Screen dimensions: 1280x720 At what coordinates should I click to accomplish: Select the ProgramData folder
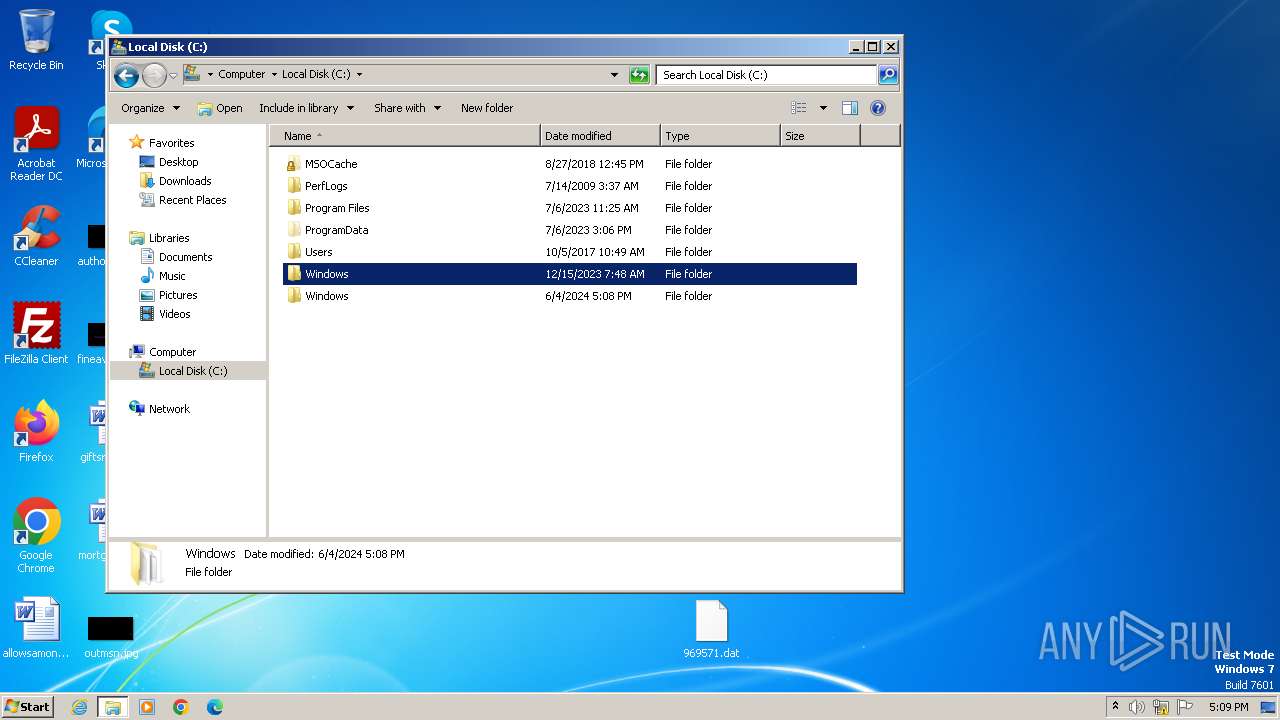point(570,230)
